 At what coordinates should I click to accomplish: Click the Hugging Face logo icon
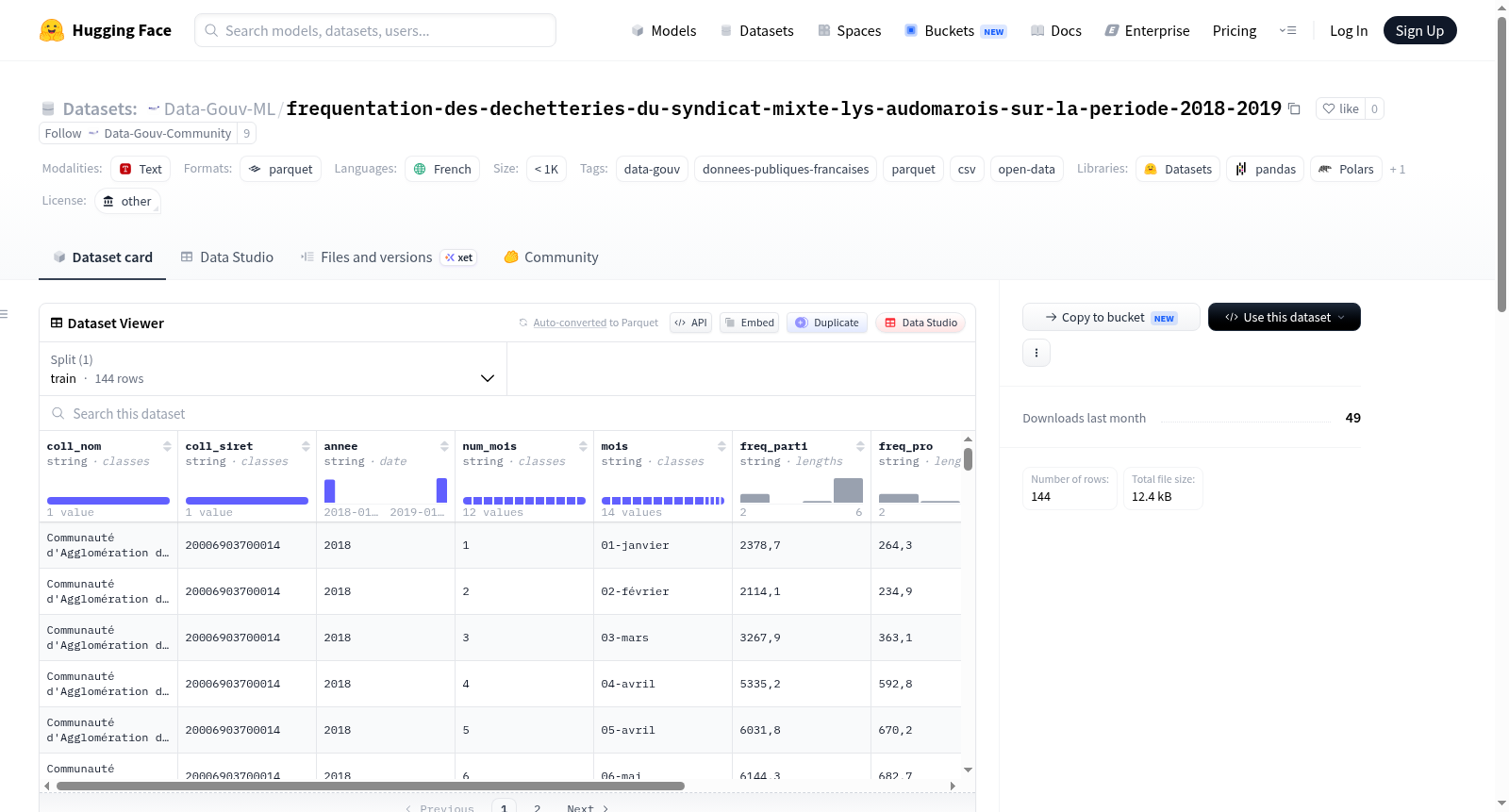point(52,30)
